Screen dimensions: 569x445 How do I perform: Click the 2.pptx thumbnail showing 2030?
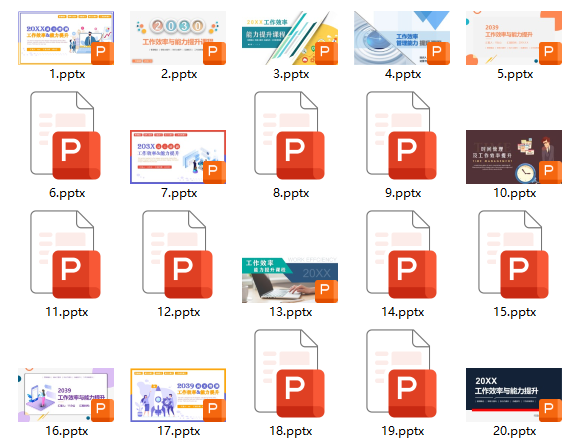pyautogui.click(x=178, y=38)
